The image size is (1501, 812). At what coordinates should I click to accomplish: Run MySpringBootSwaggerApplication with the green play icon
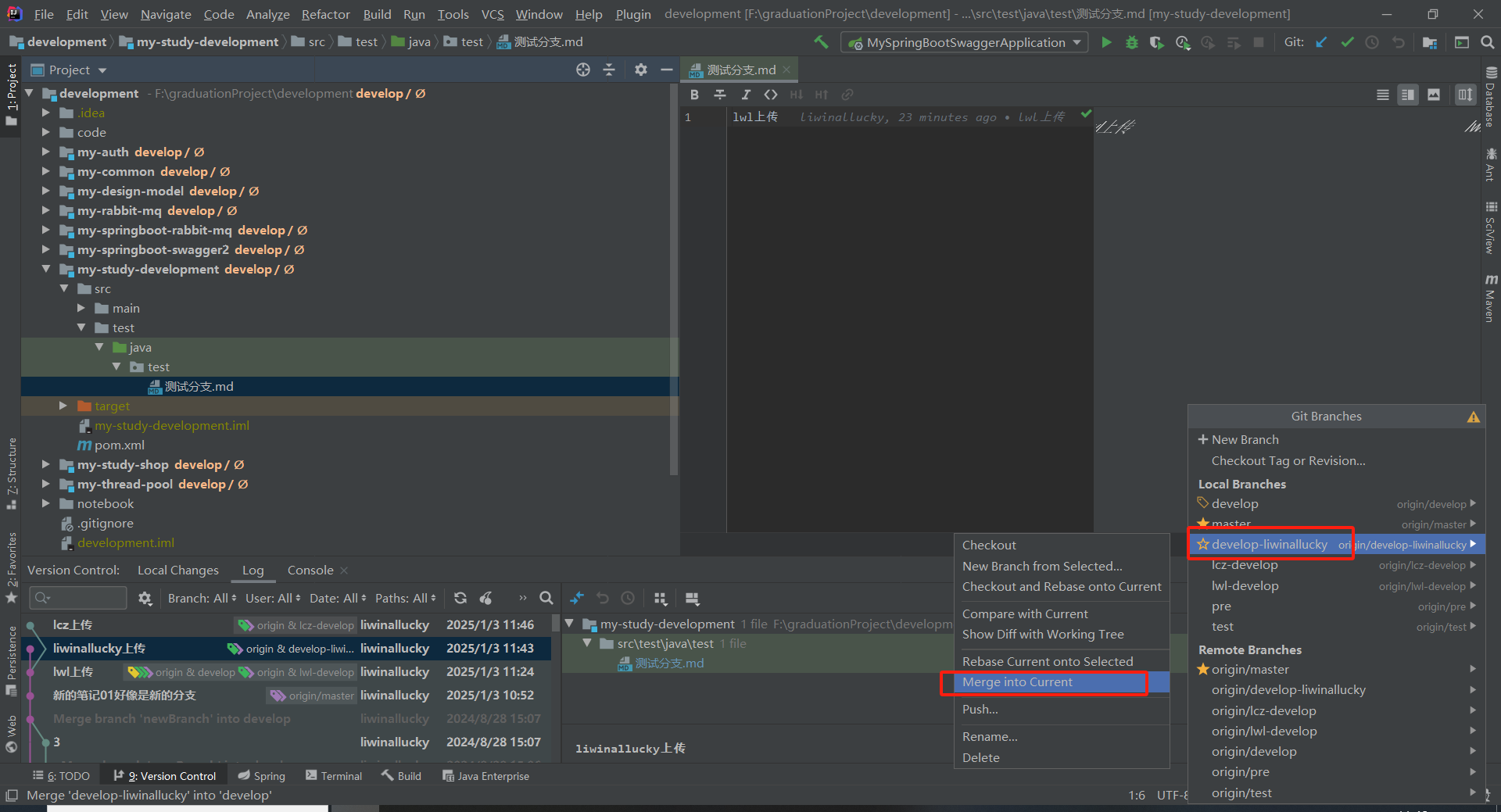(1106, 42)
